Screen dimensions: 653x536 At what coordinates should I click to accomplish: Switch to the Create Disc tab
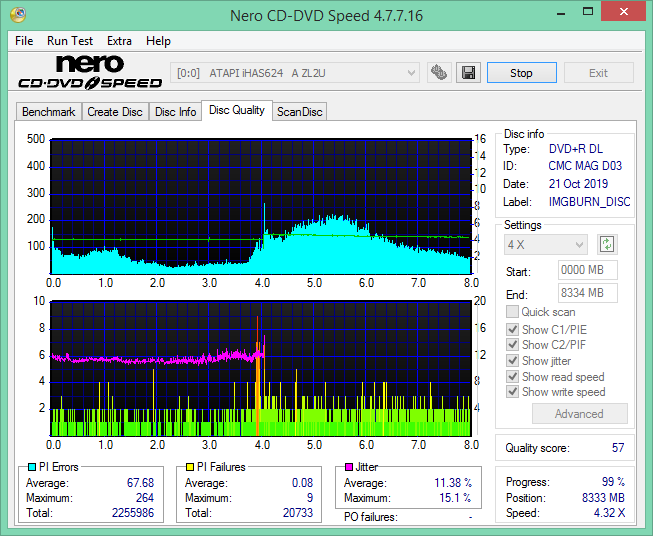click(115, 112)
